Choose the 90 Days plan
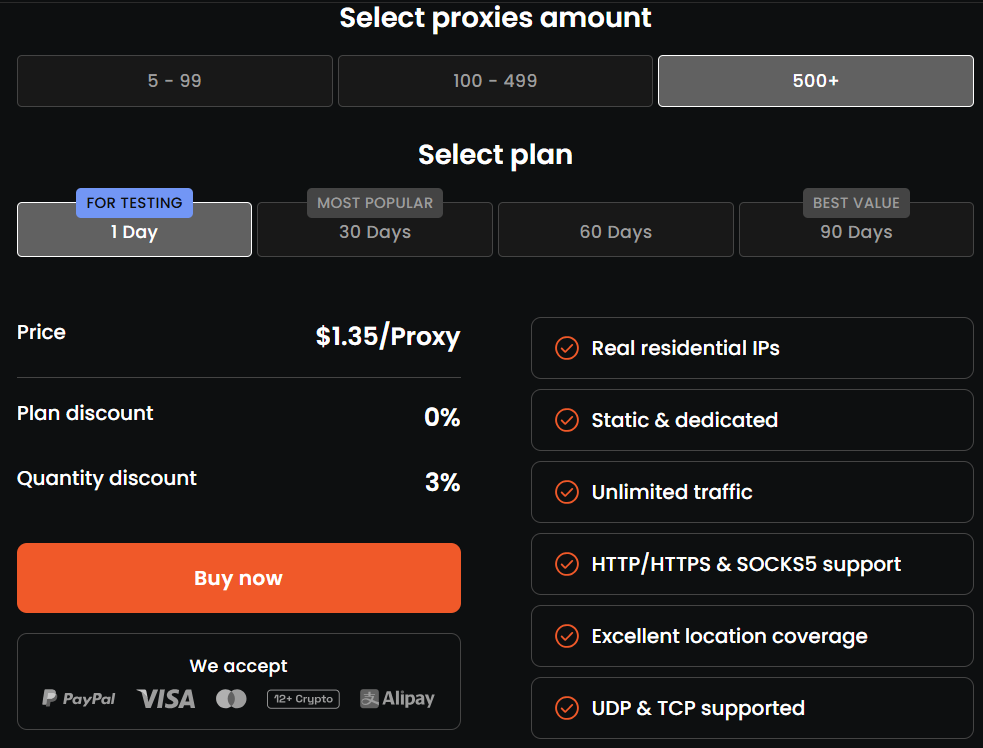Viewport: 983px width, 748px height. [x=856, y=232]
